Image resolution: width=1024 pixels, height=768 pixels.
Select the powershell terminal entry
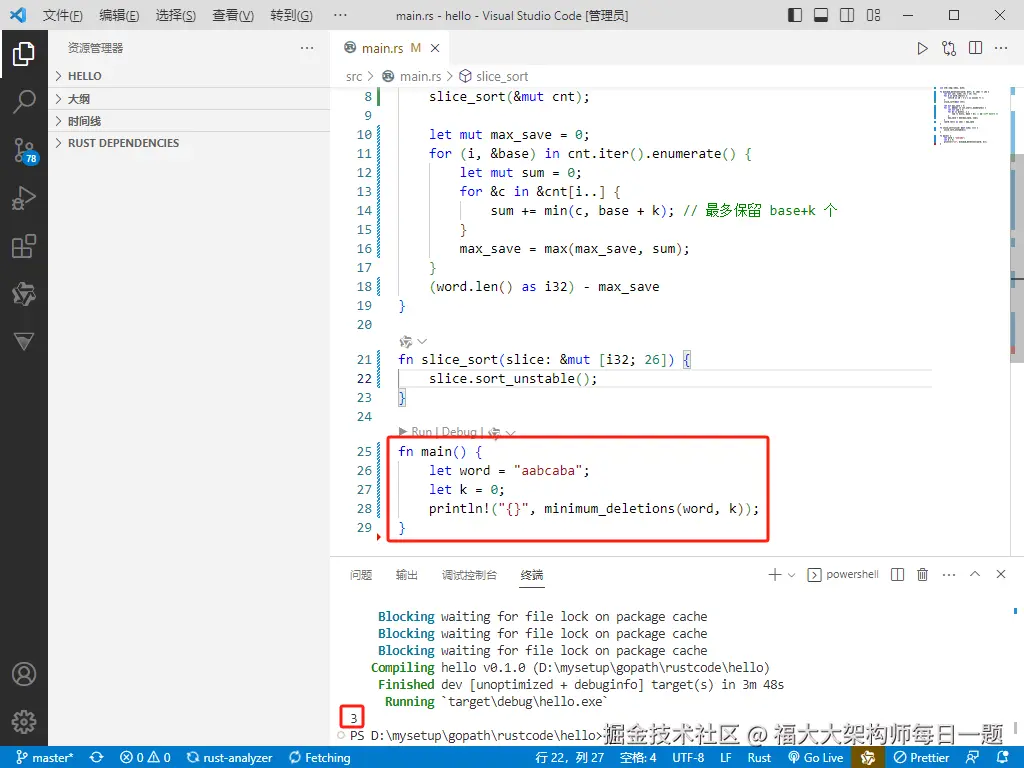click(x=844, y=575)
